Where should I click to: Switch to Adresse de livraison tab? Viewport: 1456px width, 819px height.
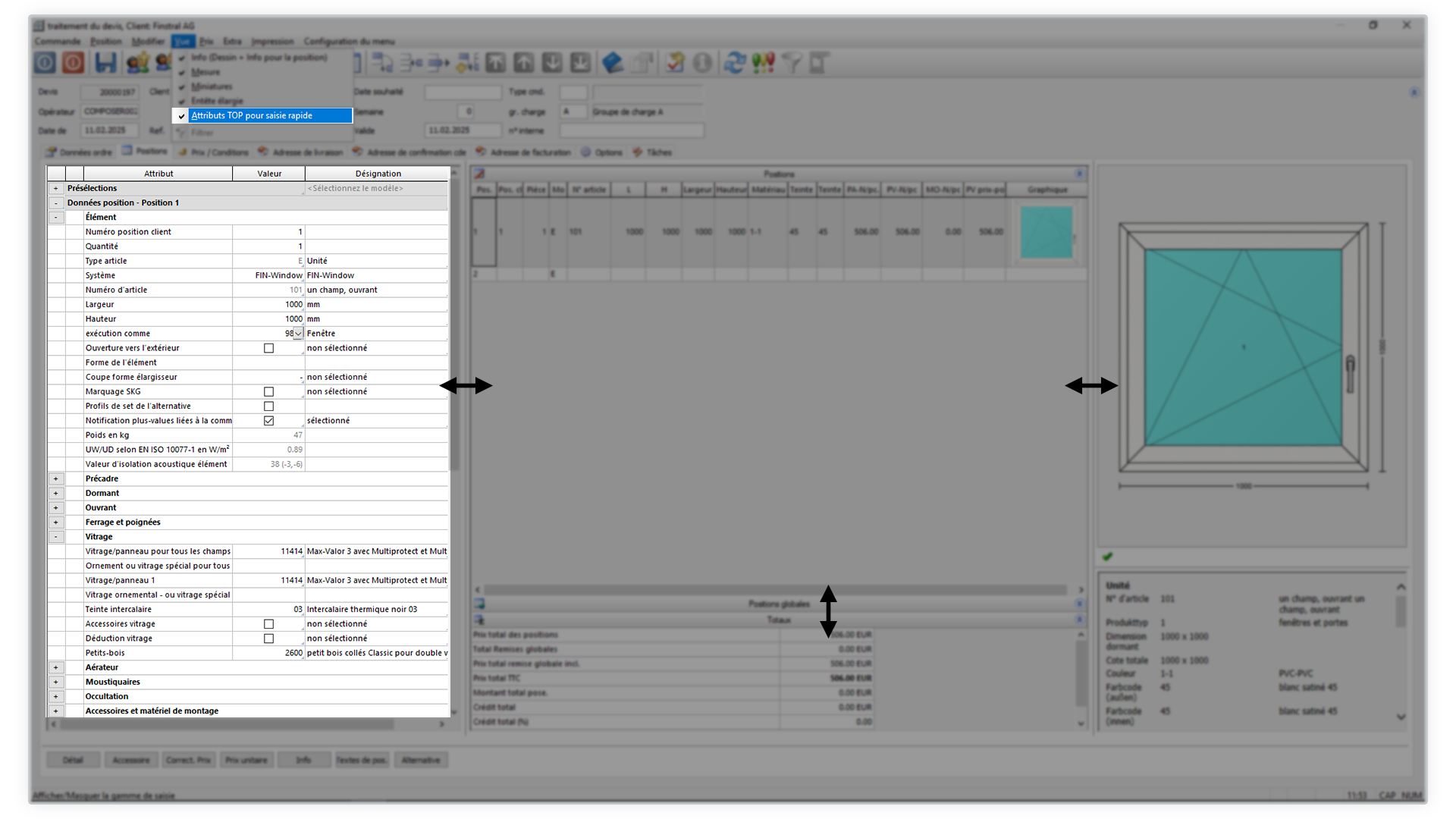click(300, 152)
